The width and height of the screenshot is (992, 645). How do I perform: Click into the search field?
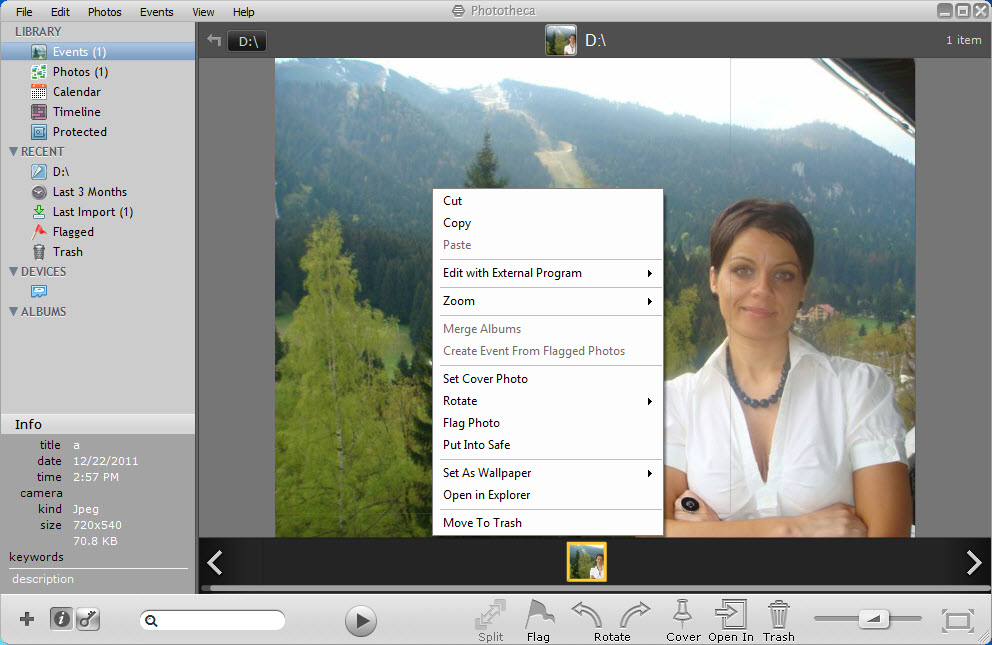point(213,620)
